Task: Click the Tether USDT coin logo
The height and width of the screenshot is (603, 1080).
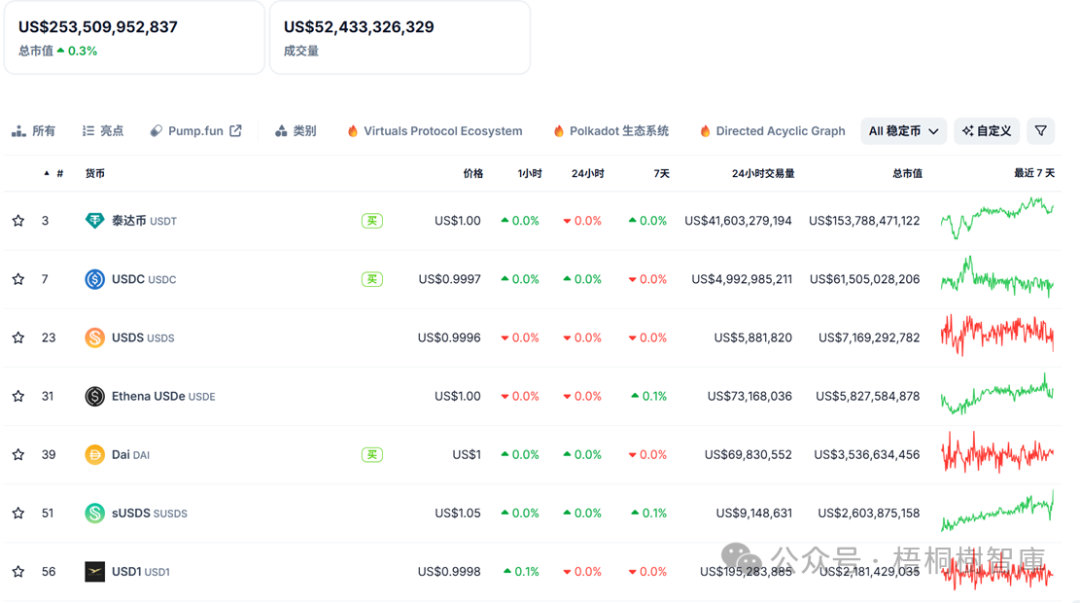Action: (x=95, y=221)
